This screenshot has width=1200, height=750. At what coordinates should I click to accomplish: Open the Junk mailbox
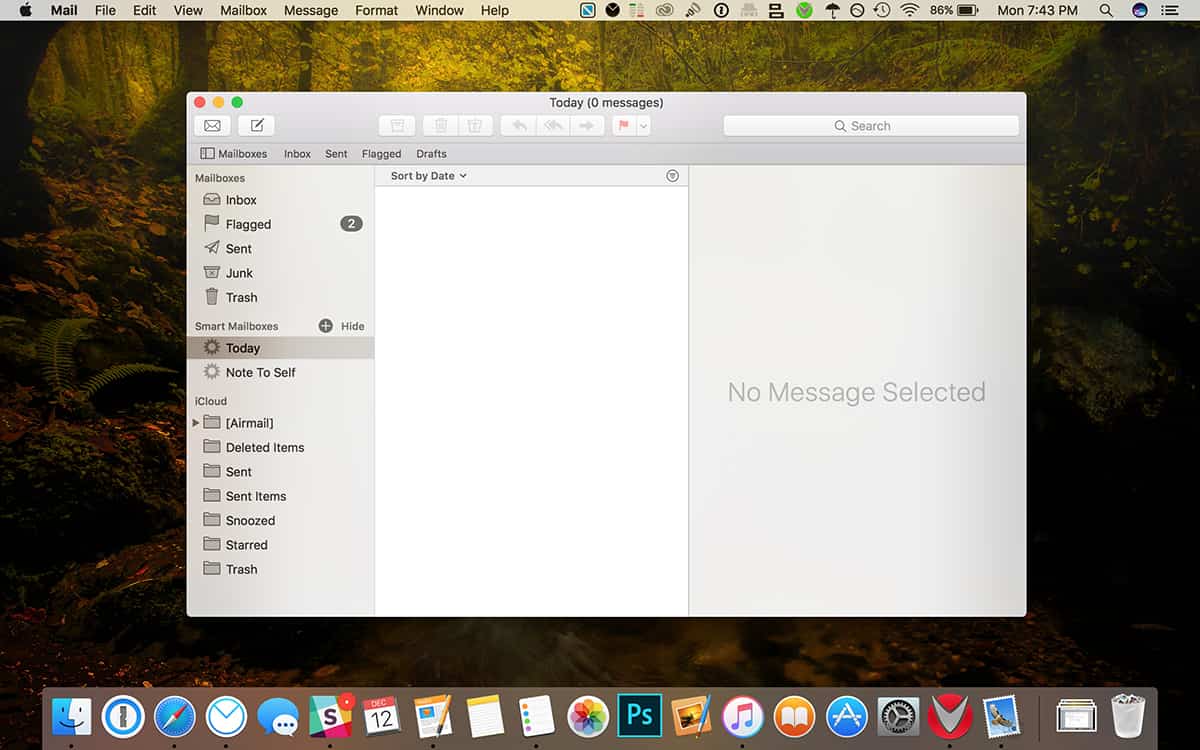(x=280, y=273)
